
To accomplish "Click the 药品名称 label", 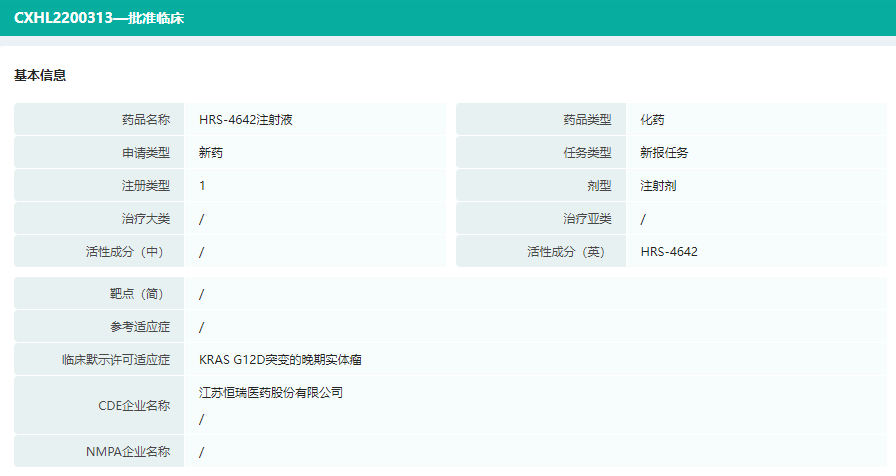I will pyautogui.click(x=146, y=119).
